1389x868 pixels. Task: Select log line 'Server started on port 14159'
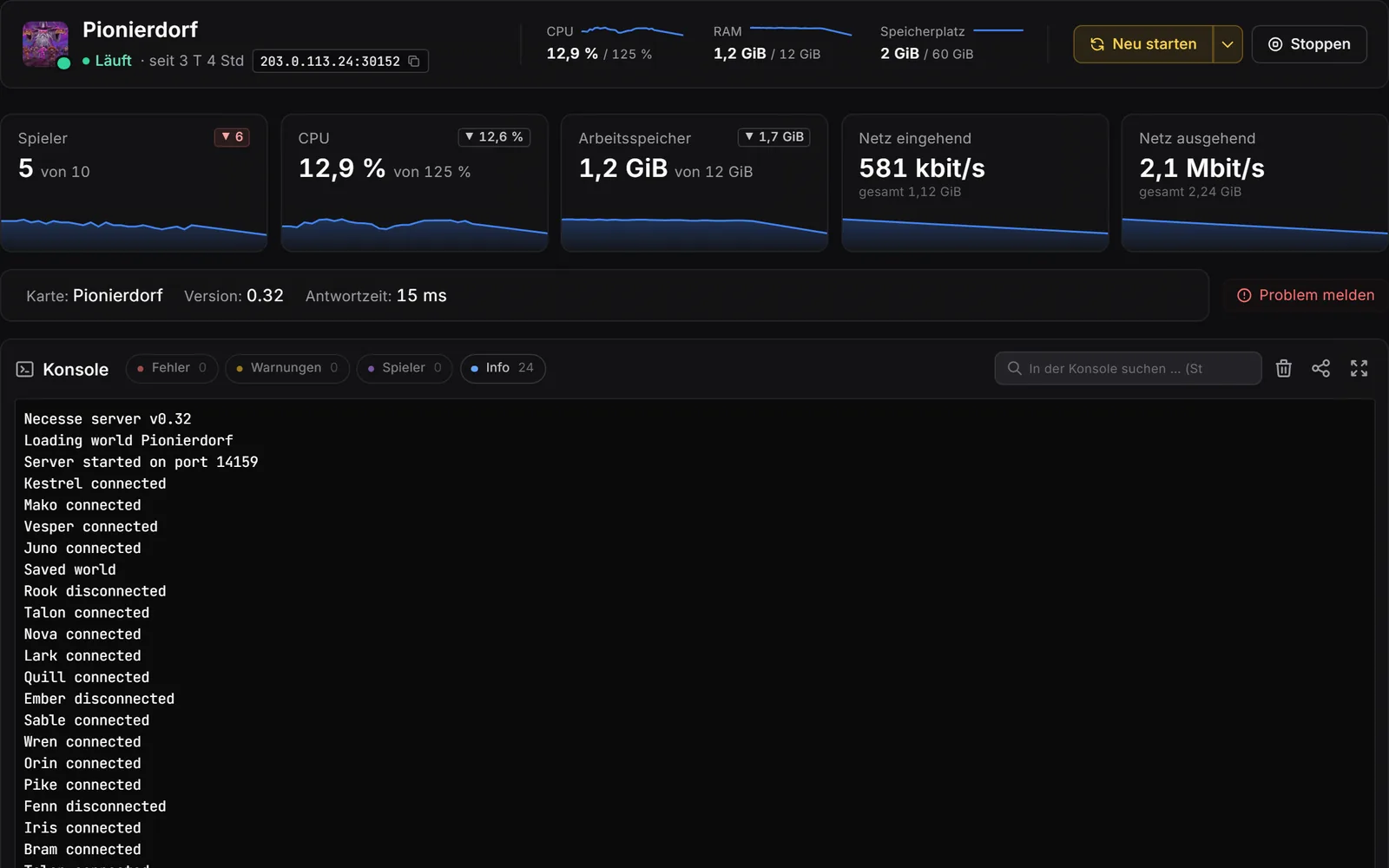[141, 463]
